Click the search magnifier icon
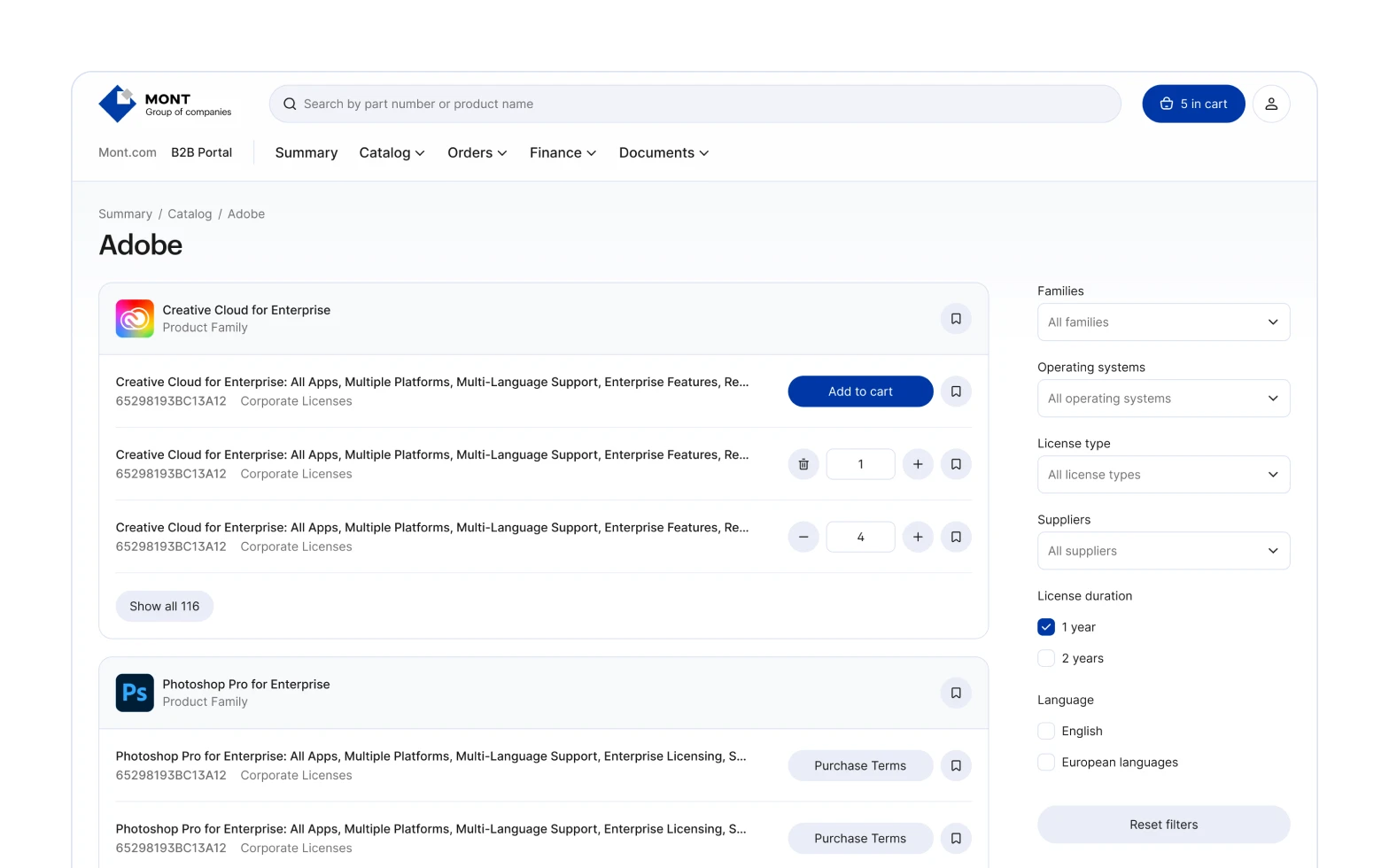The height and width of the screenshot is (868, 1389). 290,104
